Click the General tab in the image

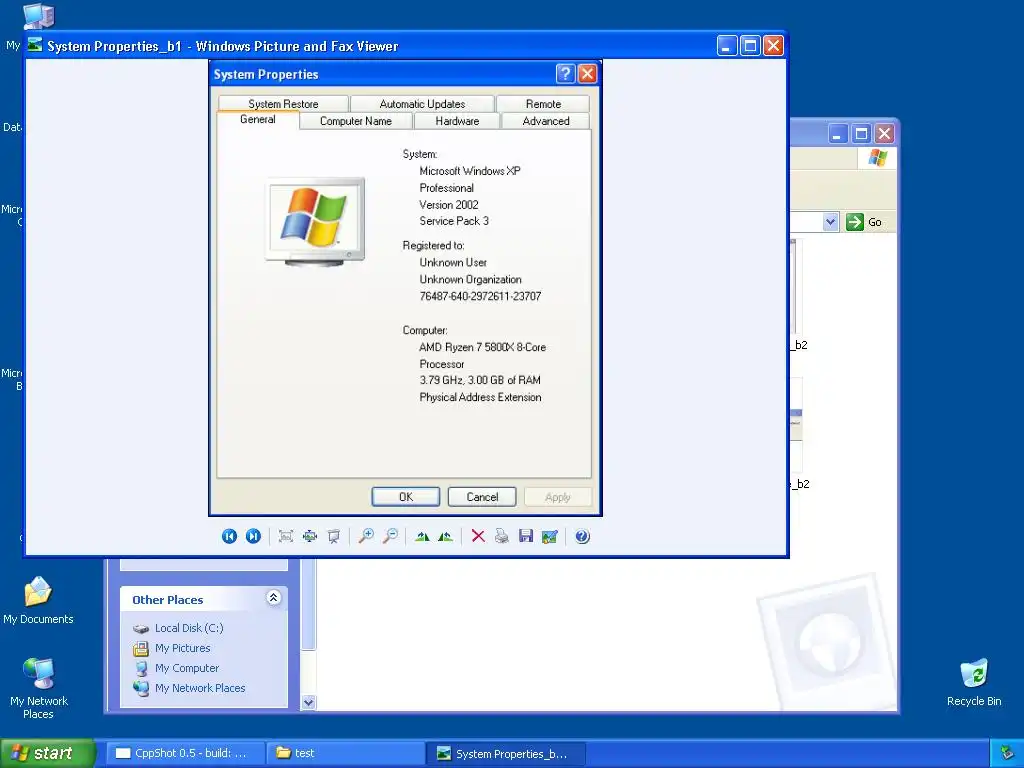pos(257,120)
